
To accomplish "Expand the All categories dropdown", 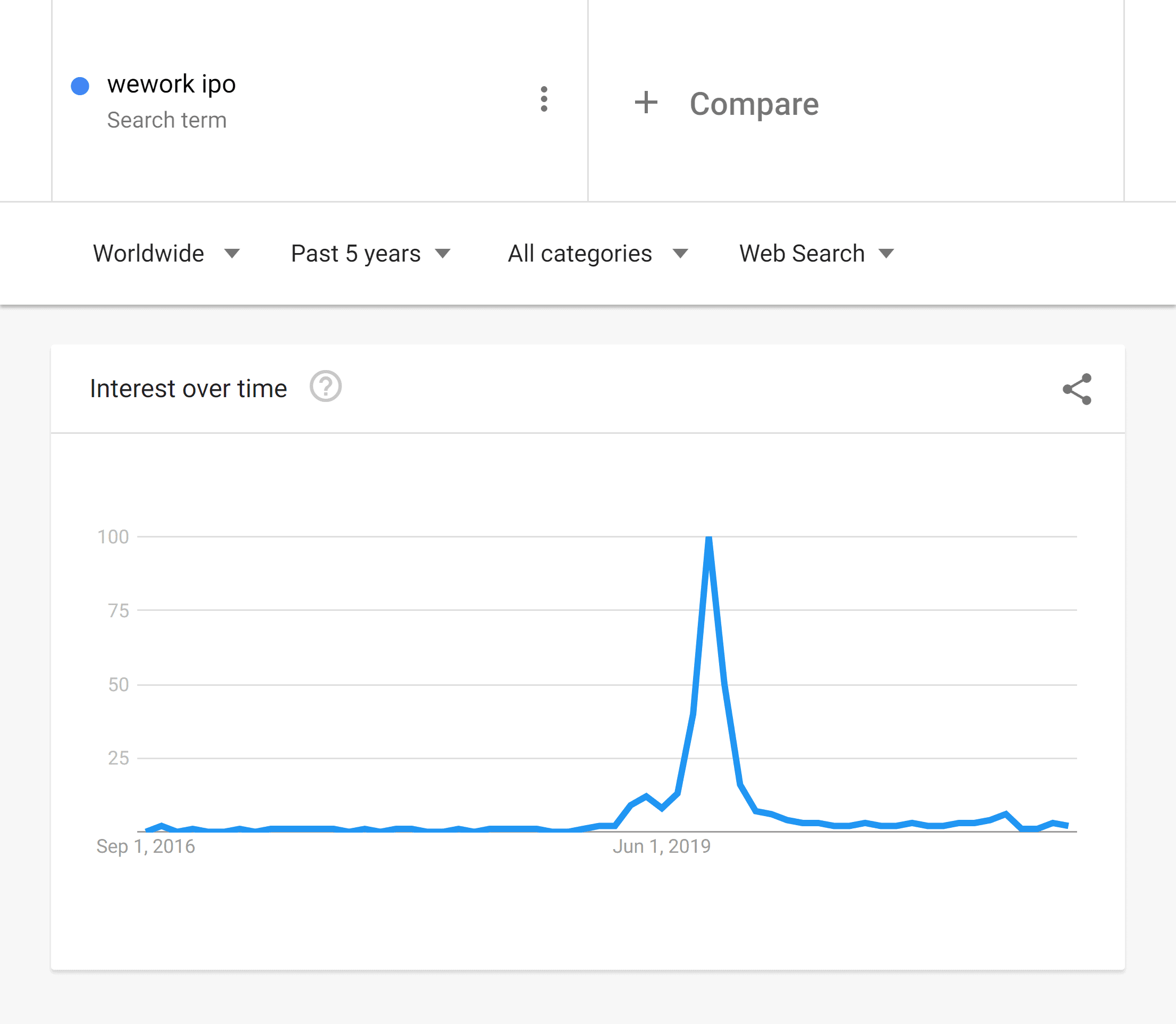I will click(598, 253).
